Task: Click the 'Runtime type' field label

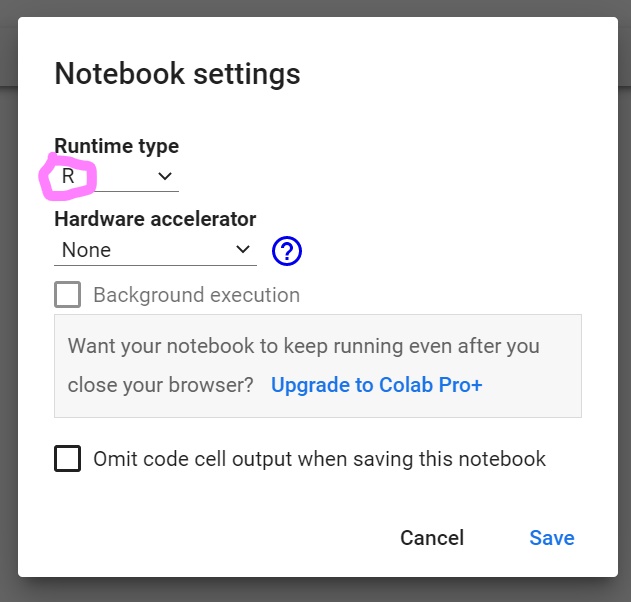Action: pos(116,146)
